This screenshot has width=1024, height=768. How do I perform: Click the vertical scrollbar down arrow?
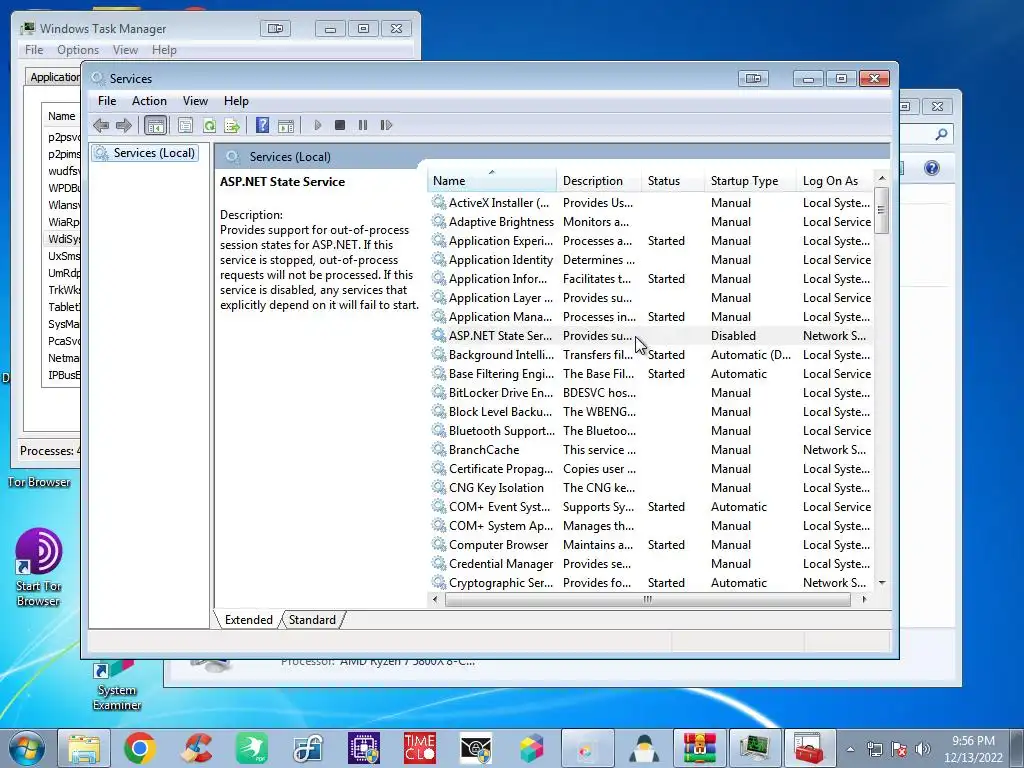(882, 583)
